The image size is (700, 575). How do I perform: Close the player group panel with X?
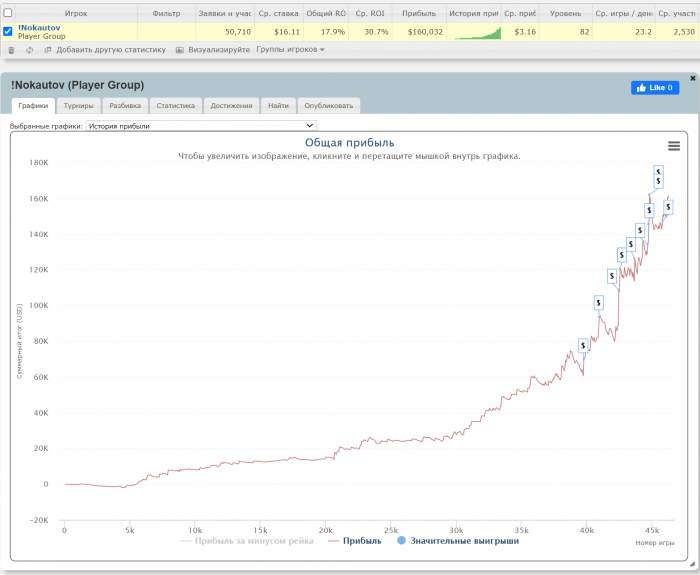(x=693, y=77)
